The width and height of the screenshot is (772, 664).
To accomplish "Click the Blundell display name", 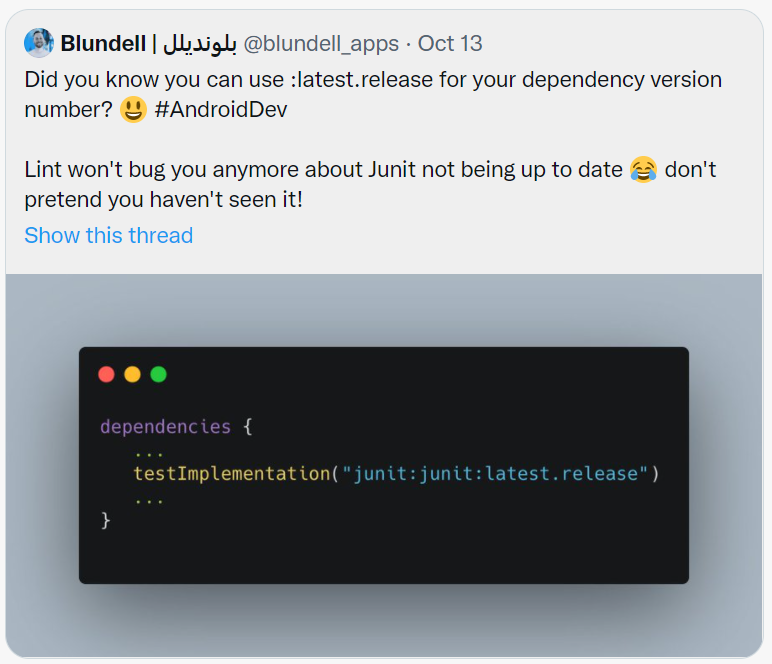I will tap(103, 43).
